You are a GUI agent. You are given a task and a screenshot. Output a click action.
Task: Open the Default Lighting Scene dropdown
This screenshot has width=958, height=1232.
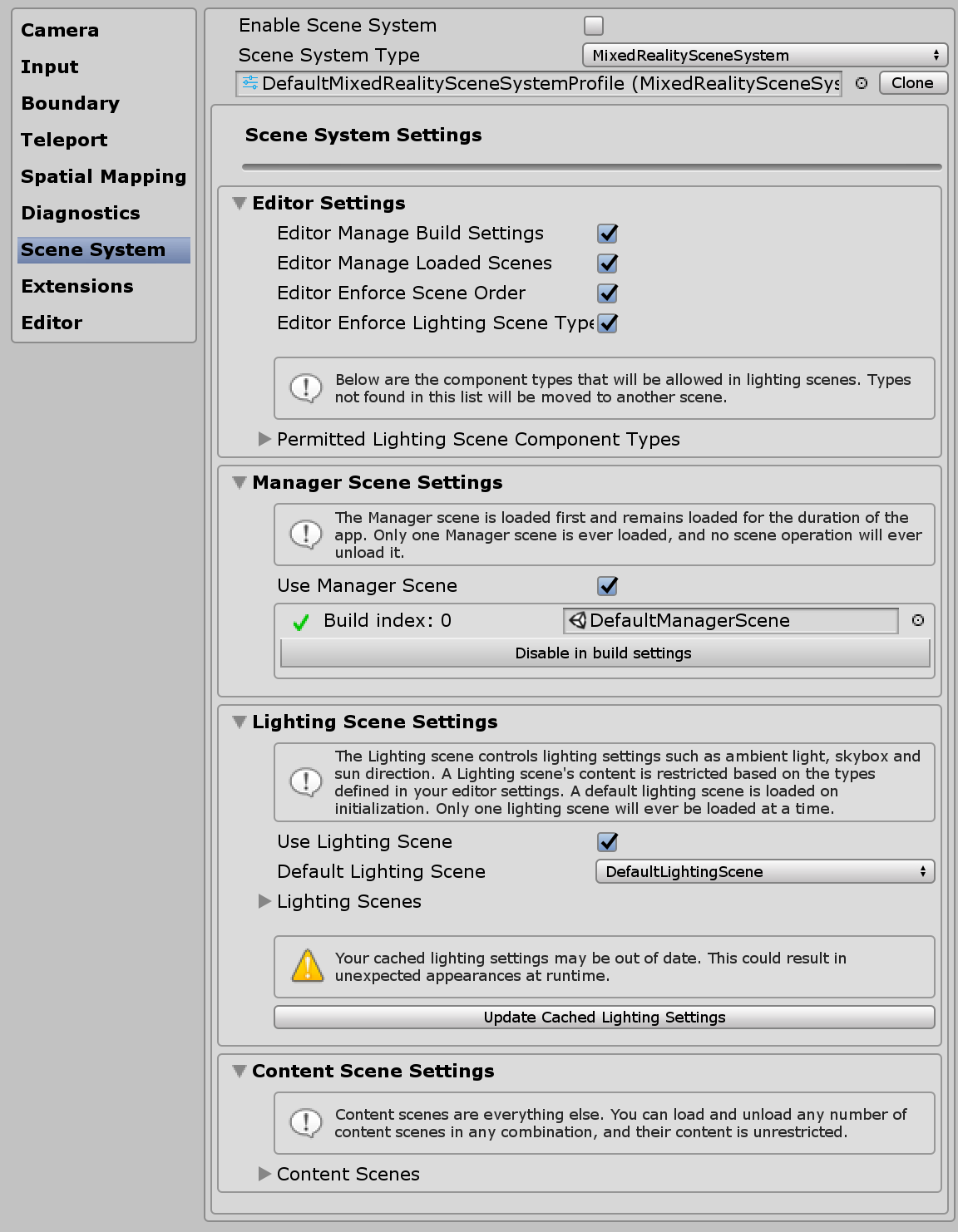pyautogui.click(x=765, y=871)
